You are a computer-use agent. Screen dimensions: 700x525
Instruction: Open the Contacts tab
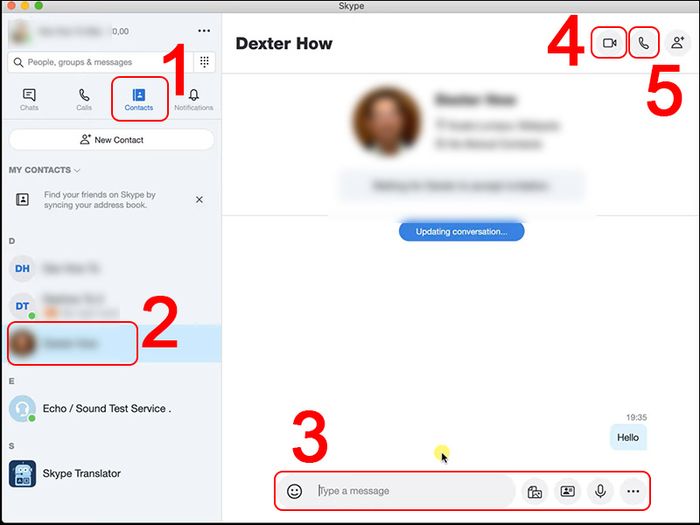[139, 100]
